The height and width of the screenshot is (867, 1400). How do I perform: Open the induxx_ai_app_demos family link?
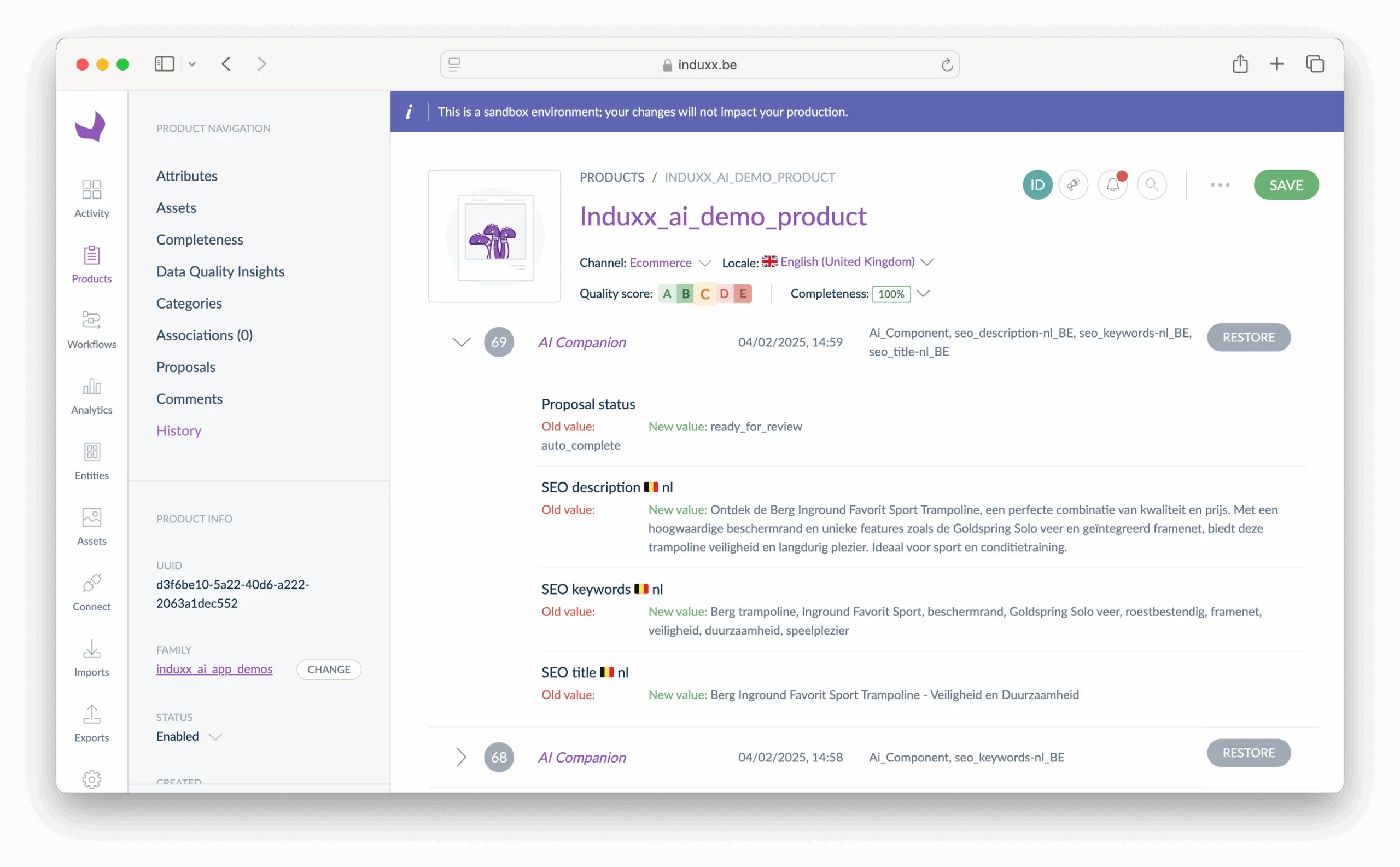pyautogui.click(x=214, y=669)
